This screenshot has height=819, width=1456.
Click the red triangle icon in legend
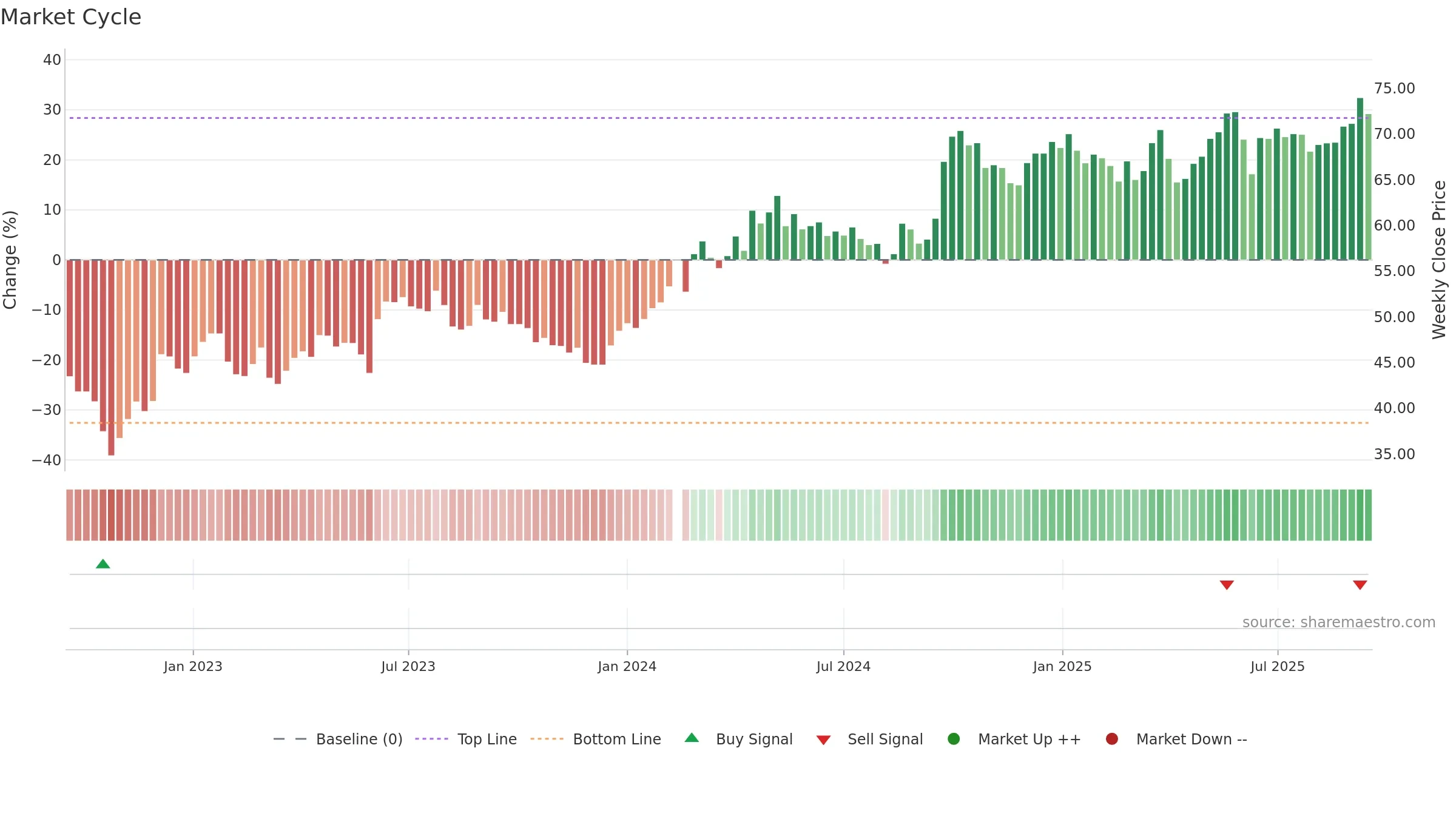(823, 740)
